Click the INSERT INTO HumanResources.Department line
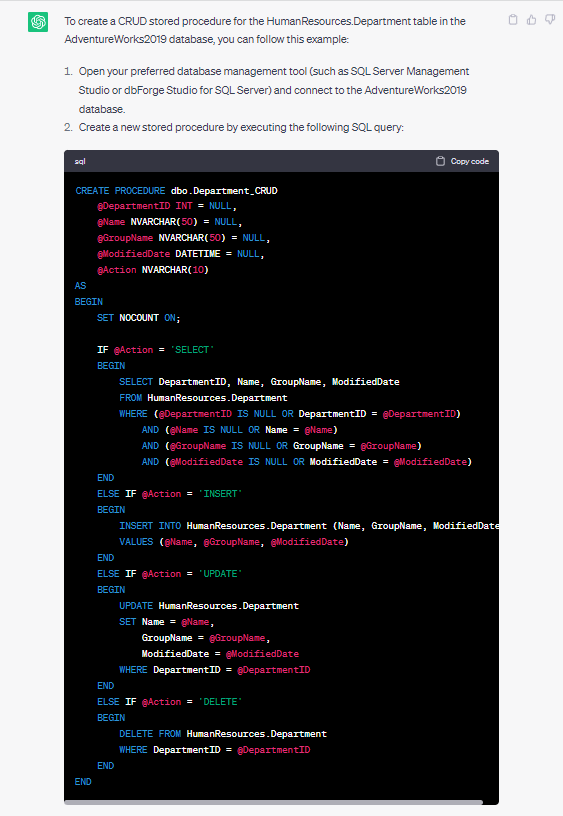 click(309, 526)
